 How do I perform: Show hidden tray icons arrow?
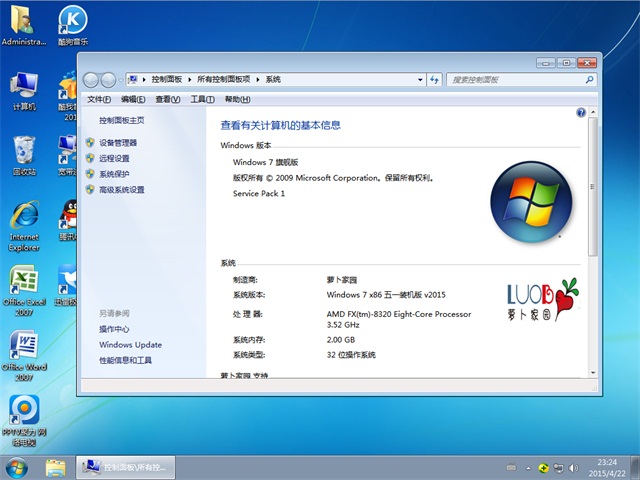coord(528,468)
